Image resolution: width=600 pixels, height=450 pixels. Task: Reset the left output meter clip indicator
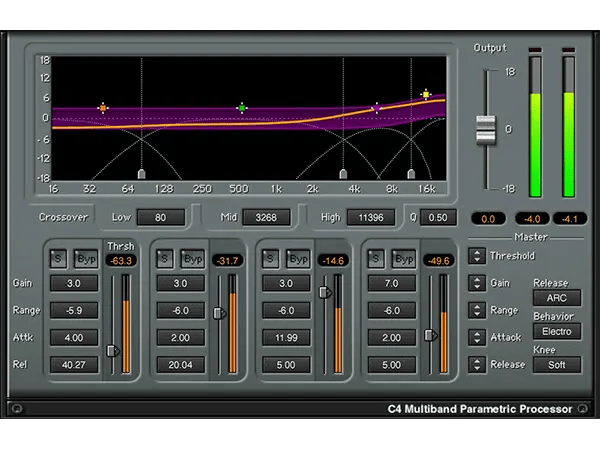(x=535, y=50)
